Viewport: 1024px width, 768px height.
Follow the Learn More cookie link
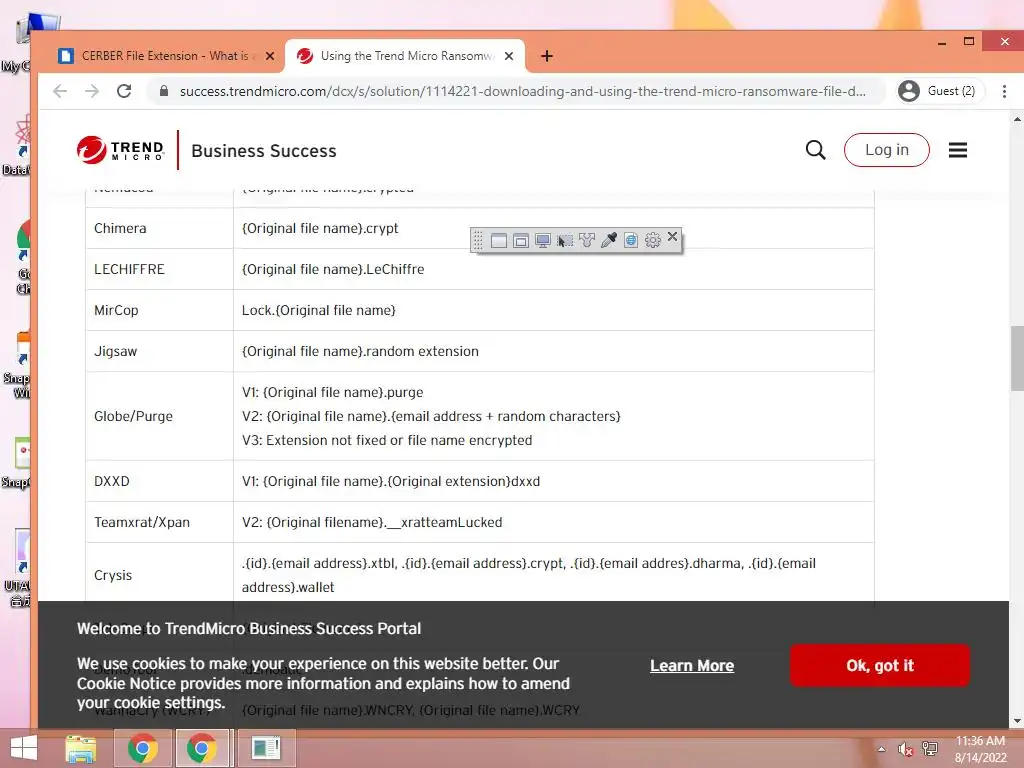tap(692, 665)
